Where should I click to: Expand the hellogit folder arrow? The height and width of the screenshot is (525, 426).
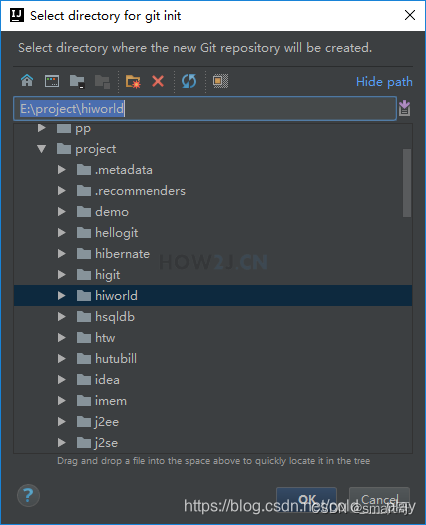click(x=62, y=233)
